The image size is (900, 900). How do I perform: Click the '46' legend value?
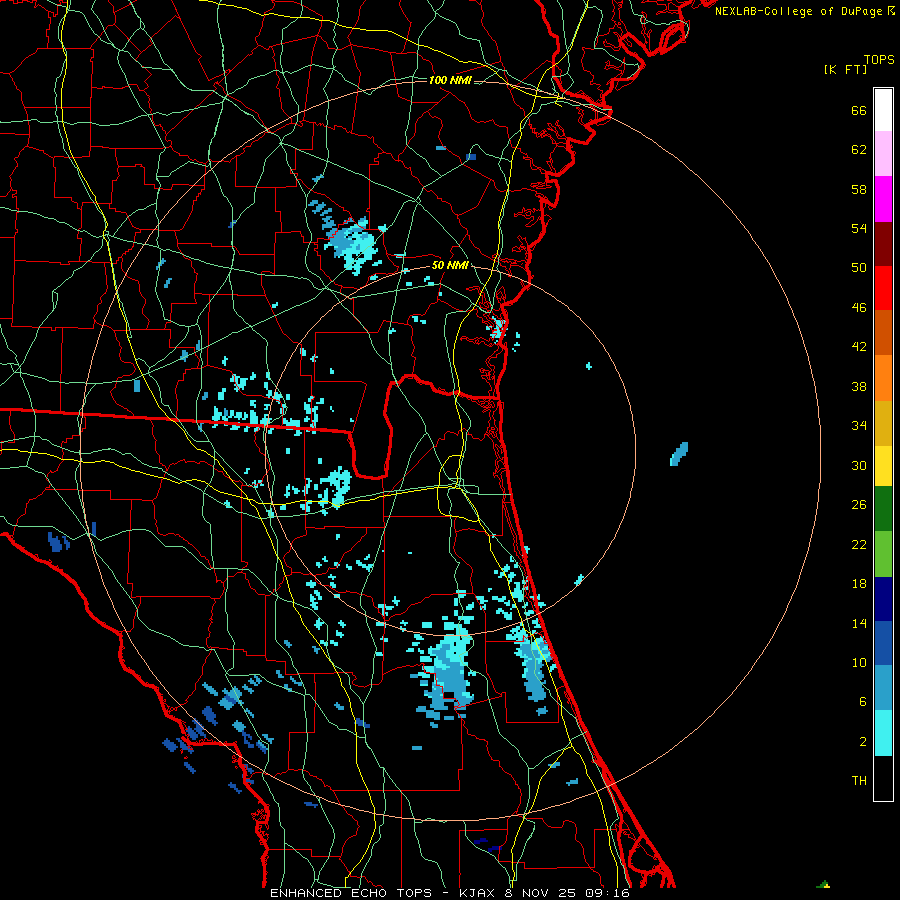[x=859, y=308]
